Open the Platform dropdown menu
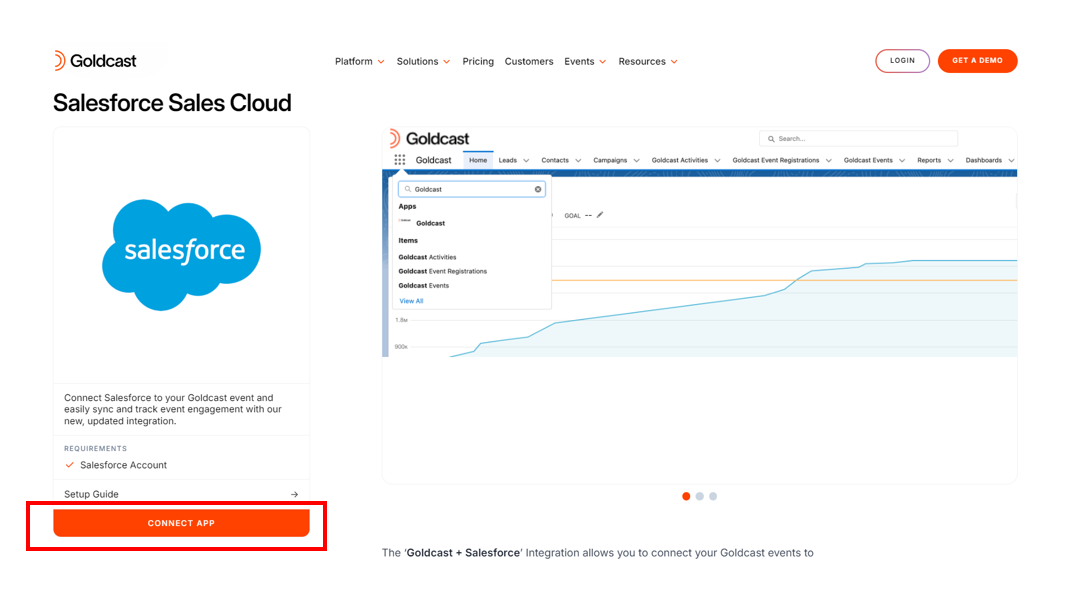 360,62
